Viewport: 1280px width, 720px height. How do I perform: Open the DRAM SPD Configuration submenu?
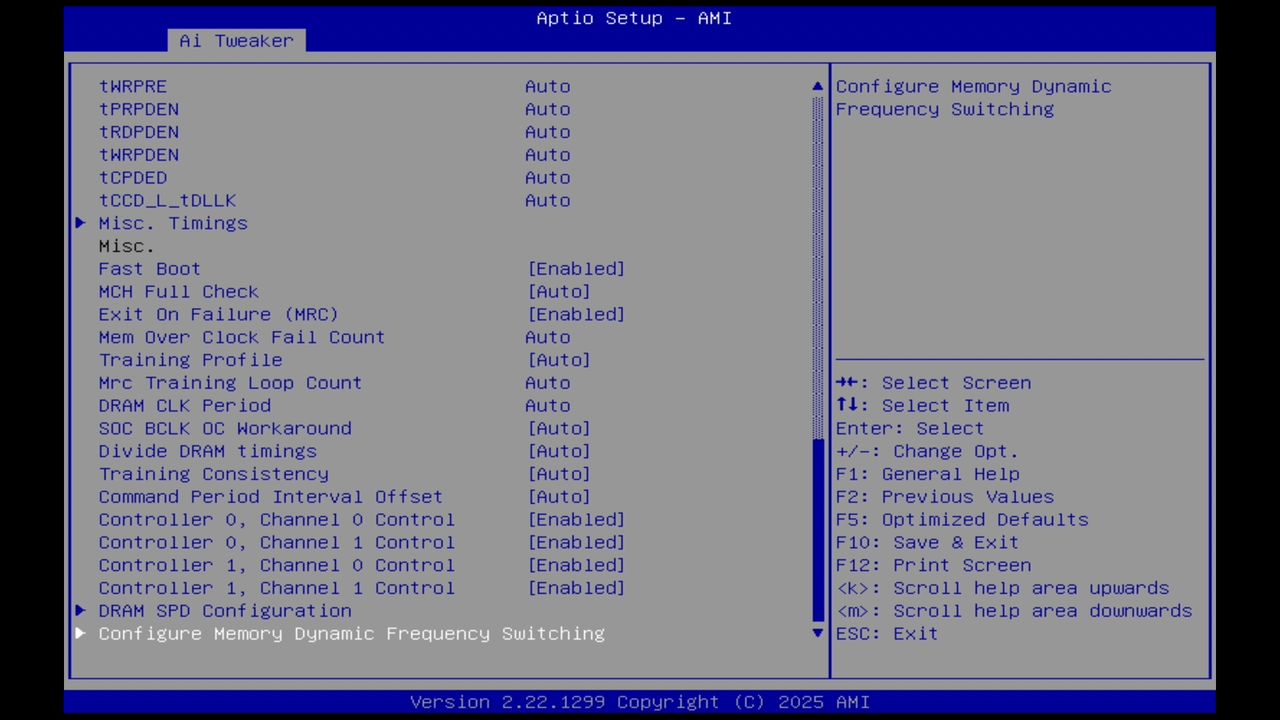coord(225,610)
